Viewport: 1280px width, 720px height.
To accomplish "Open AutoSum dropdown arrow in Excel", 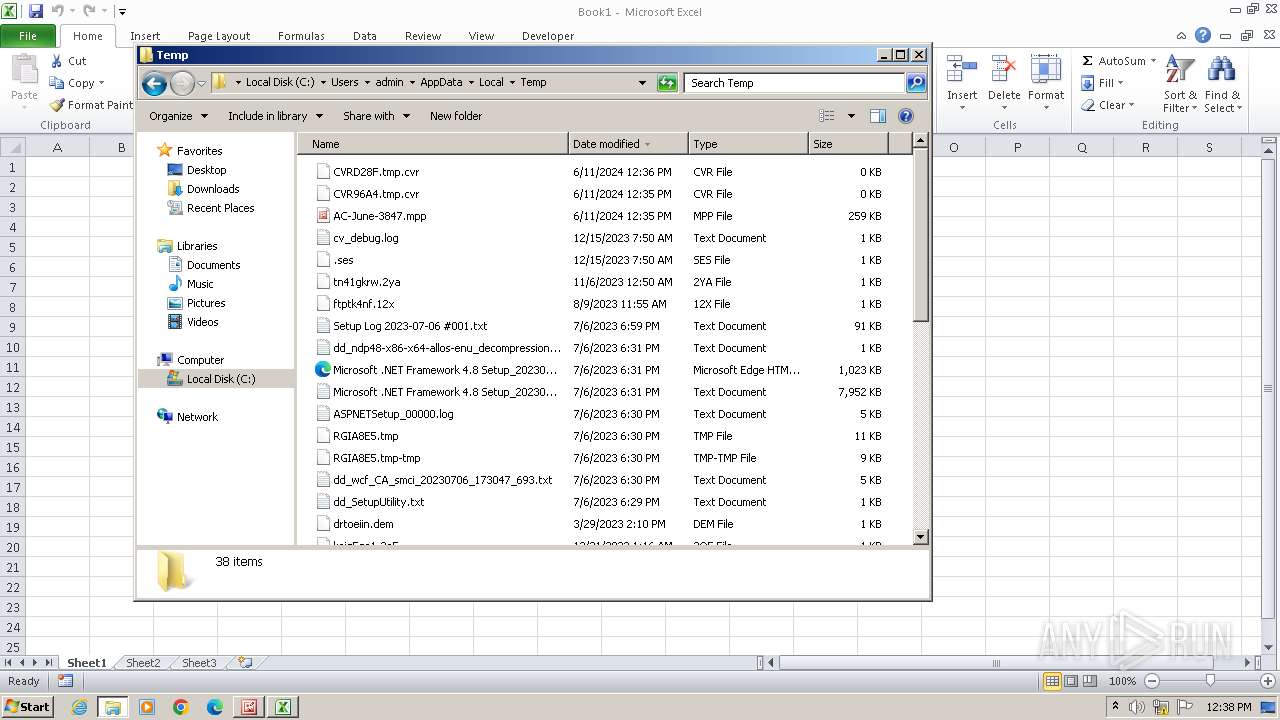I will coord(1153,61).
